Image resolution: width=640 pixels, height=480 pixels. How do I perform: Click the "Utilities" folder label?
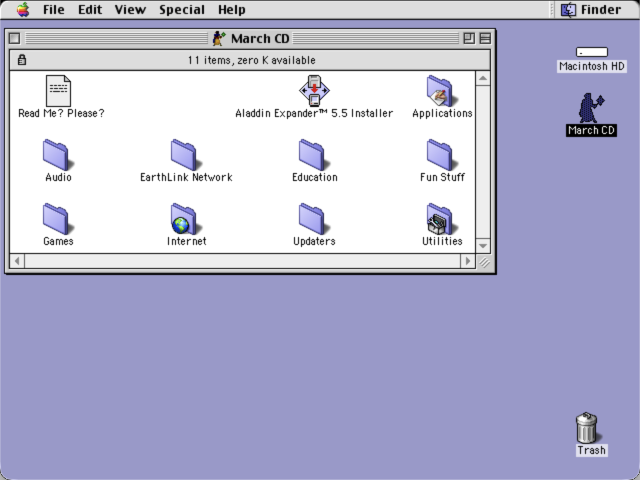(x=442, y=241)
